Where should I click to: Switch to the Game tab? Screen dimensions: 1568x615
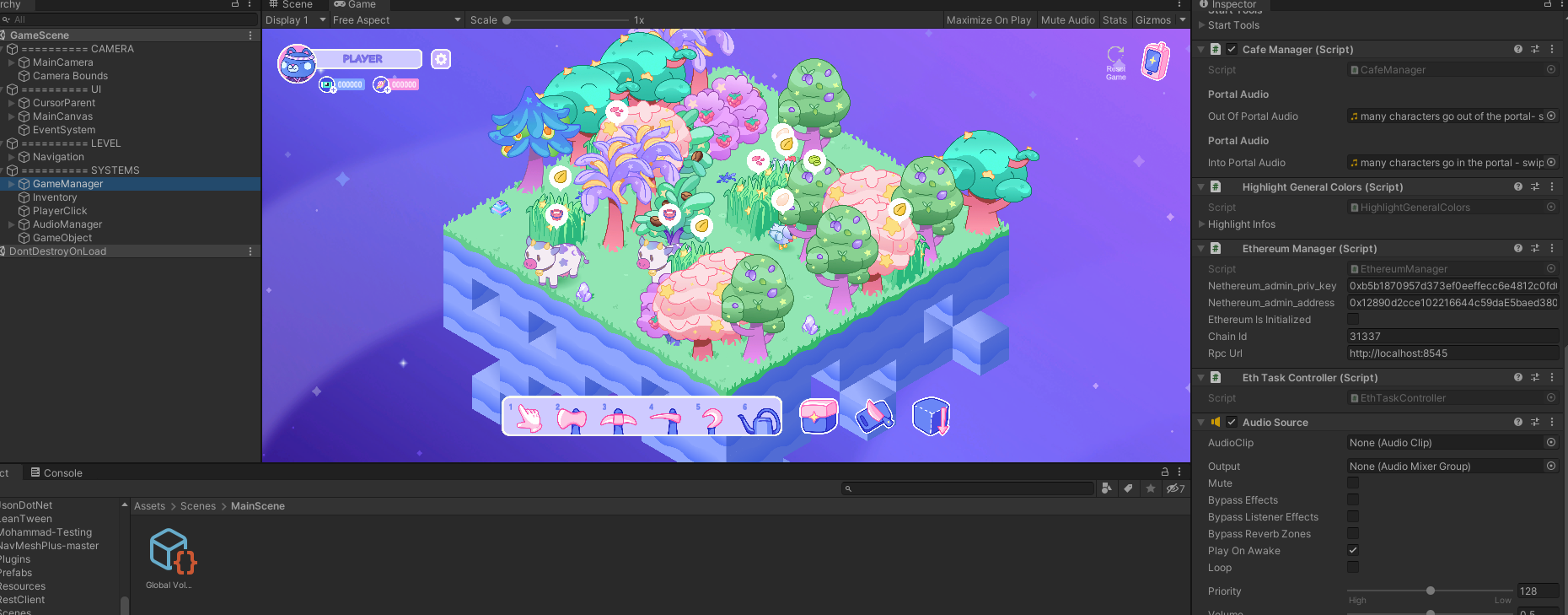click(x=355, y=5)
